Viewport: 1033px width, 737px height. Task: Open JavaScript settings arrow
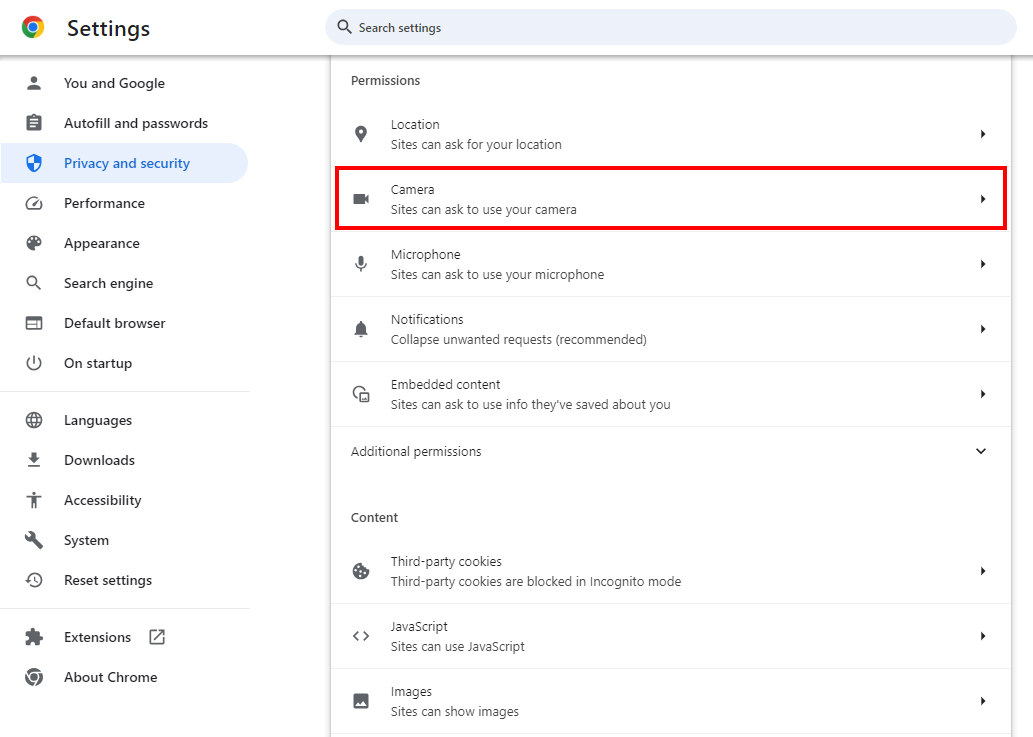click(x=983, y=636)
